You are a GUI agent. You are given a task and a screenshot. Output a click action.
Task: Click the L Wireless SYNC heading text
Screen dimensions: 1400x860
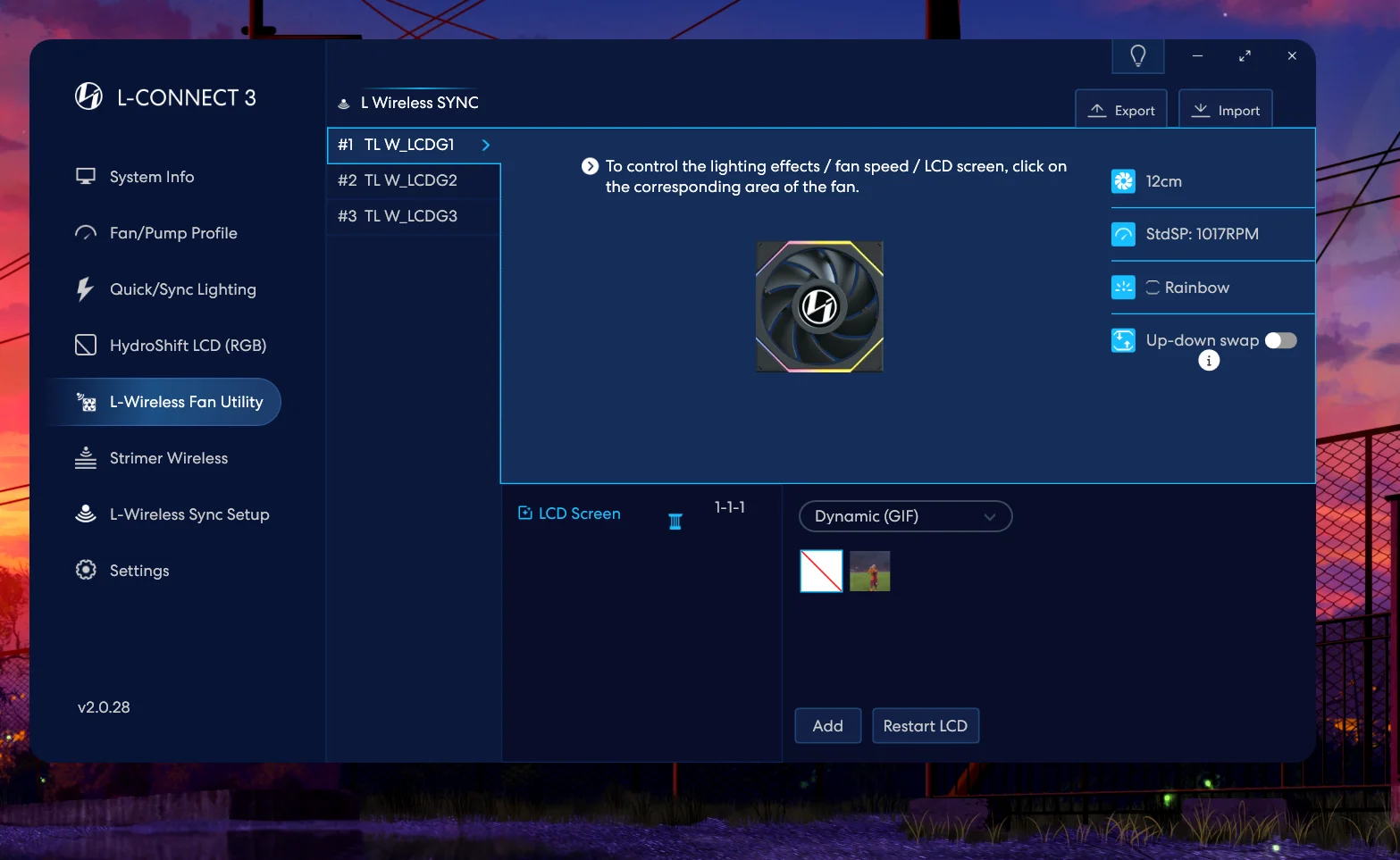click(x=420, y=103)
